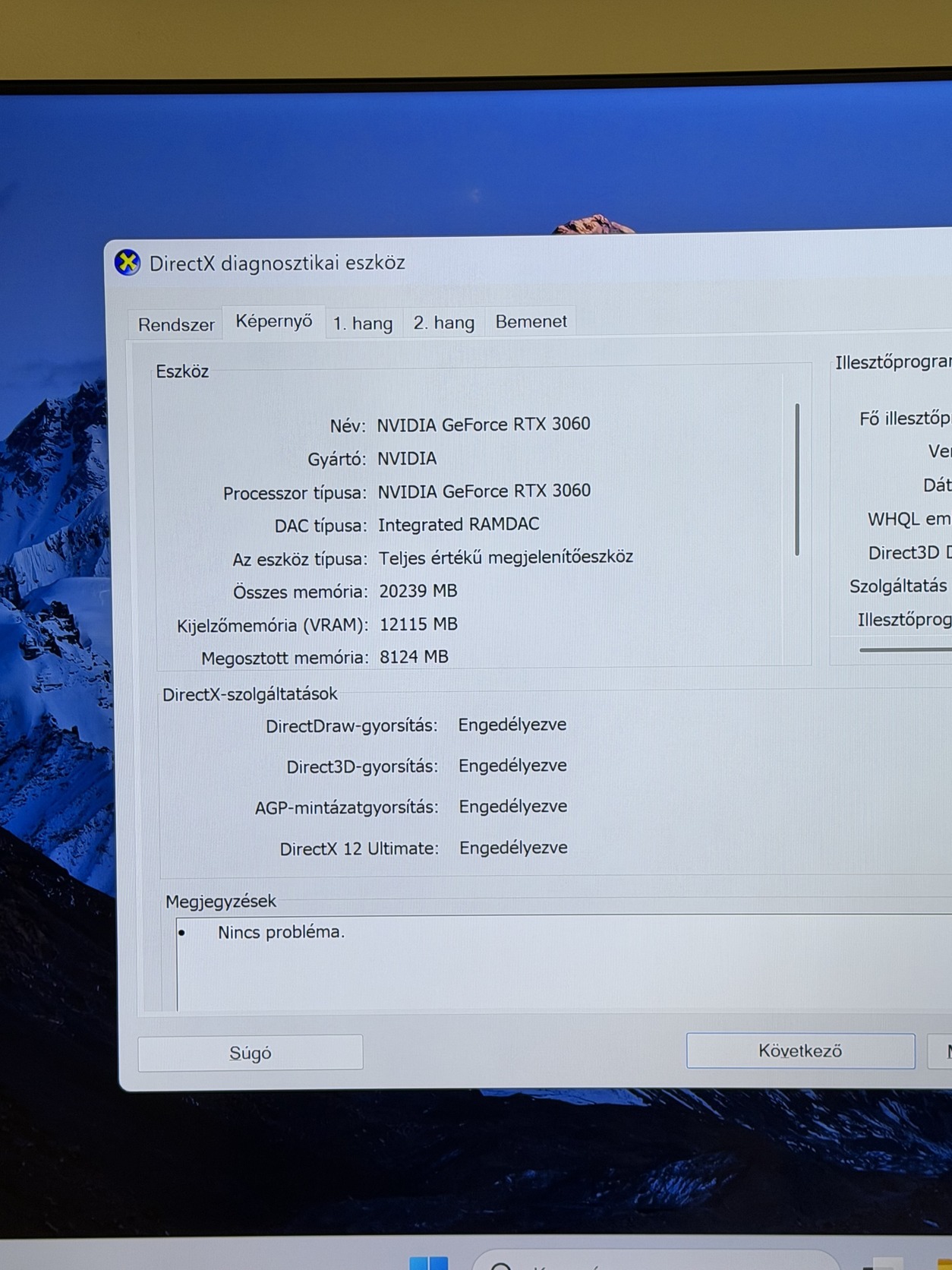
Task: Switch to the Rendszer tab
Action: tap(176, 324)
